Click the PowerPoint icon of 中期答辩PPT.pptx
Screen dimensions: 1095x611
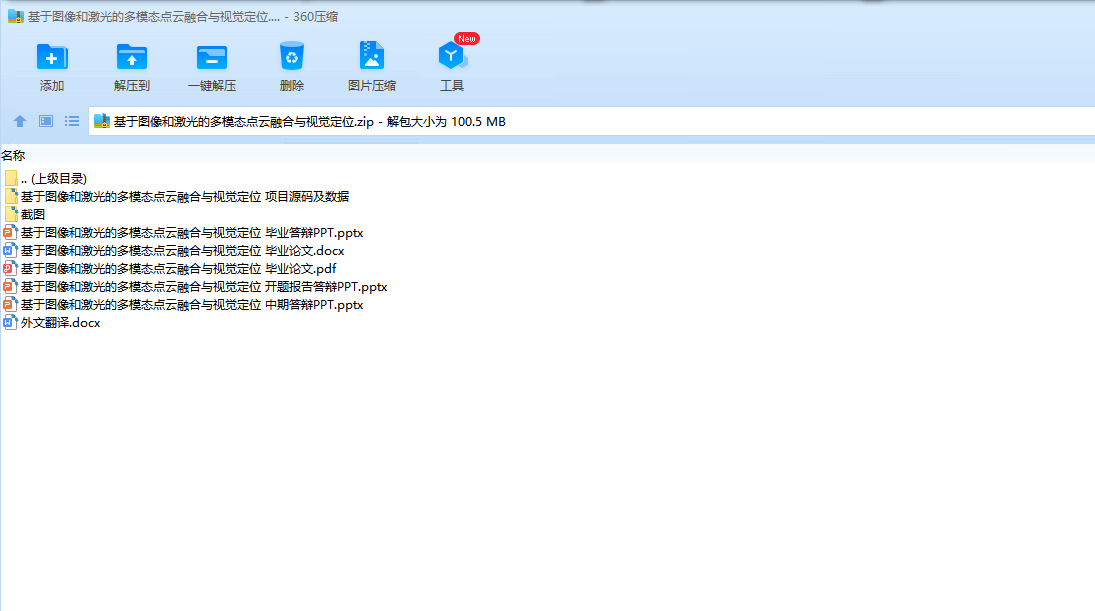click(10, 304)
